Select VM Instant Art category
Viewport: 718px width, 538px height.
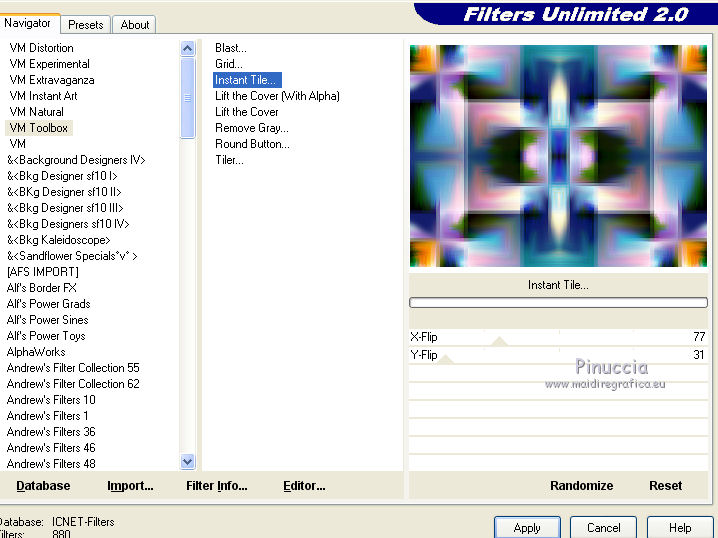point(44,96)
